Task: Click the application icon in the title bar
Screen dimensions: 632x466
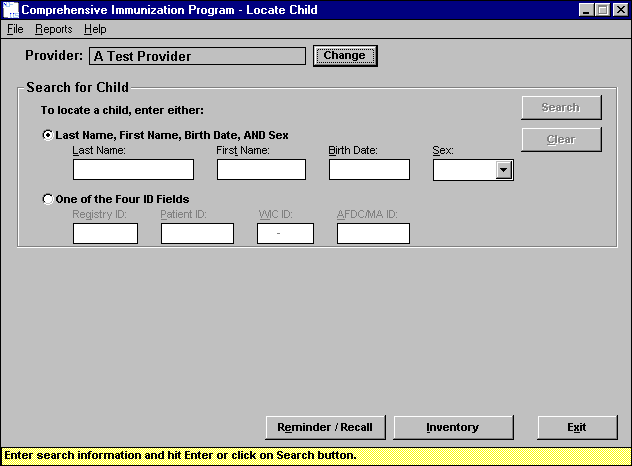Action: (11, 10)
